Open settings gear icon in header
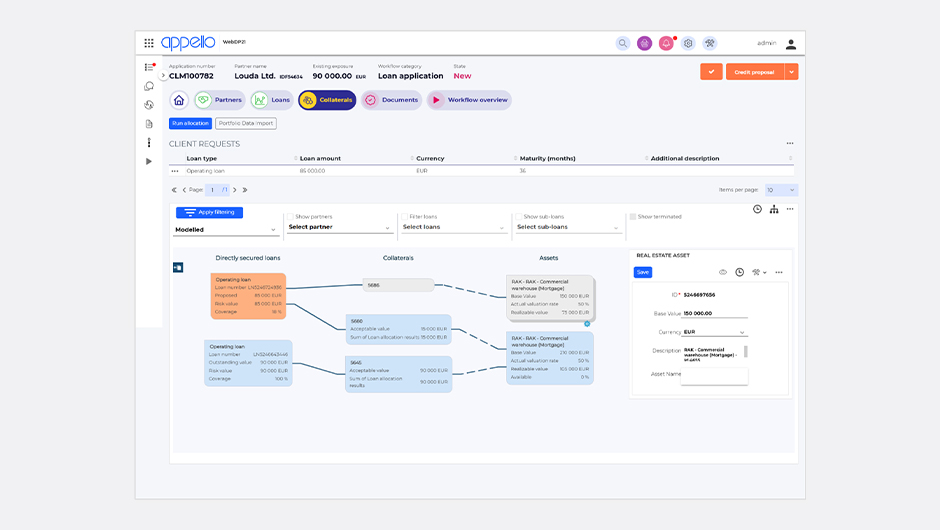The width and height of the screenshot is (940, 530). (x=688, y=43)
